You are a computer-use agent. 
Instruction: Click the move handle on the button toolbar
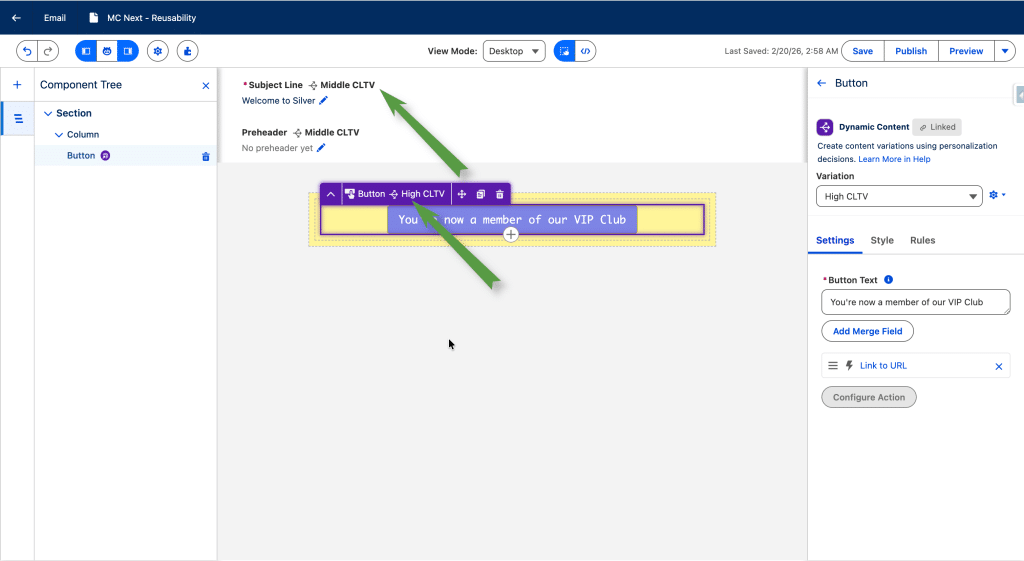click(462, 194)
